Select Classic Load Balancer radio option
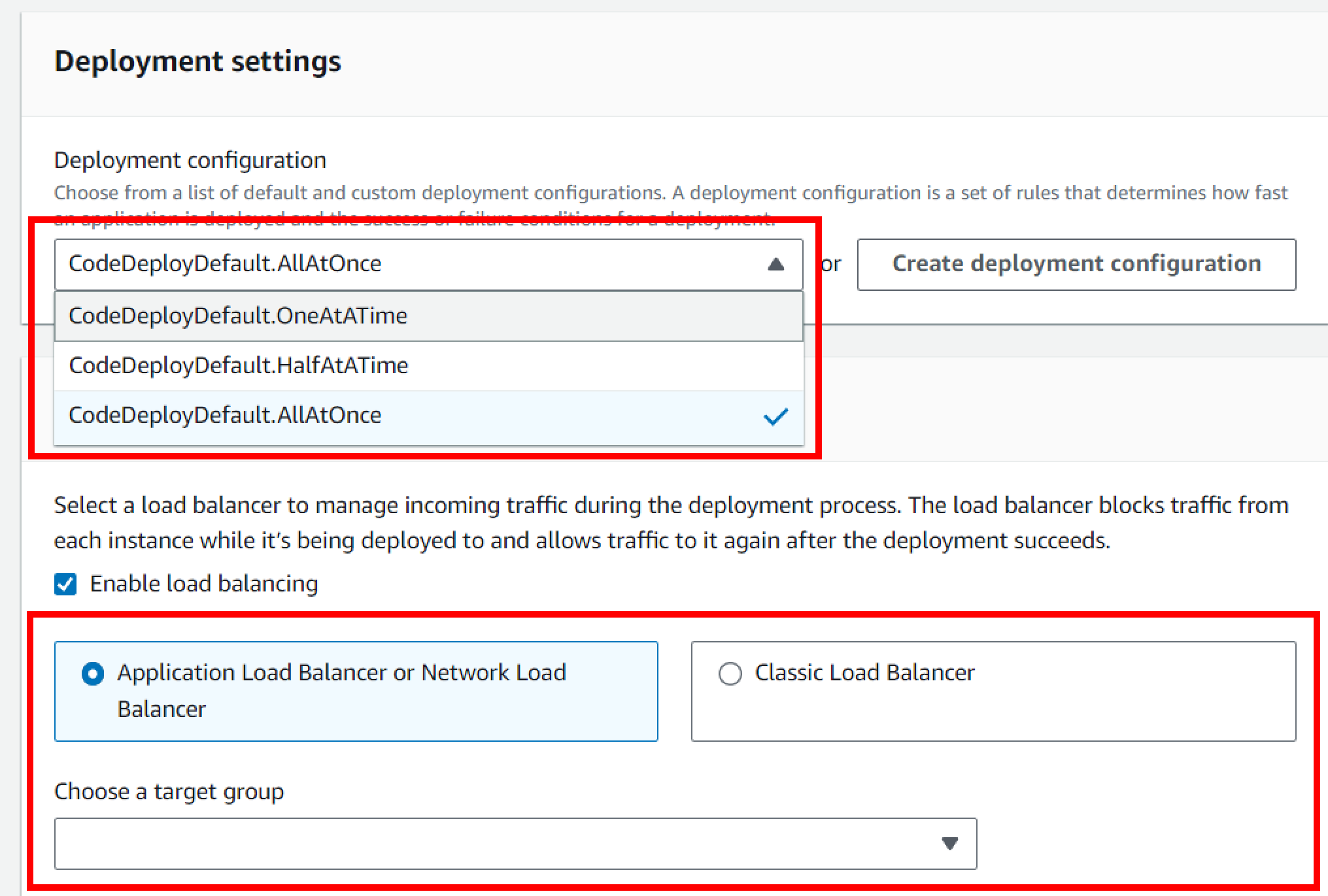This screenshot has width=1328, height=896. coord(730,674)
